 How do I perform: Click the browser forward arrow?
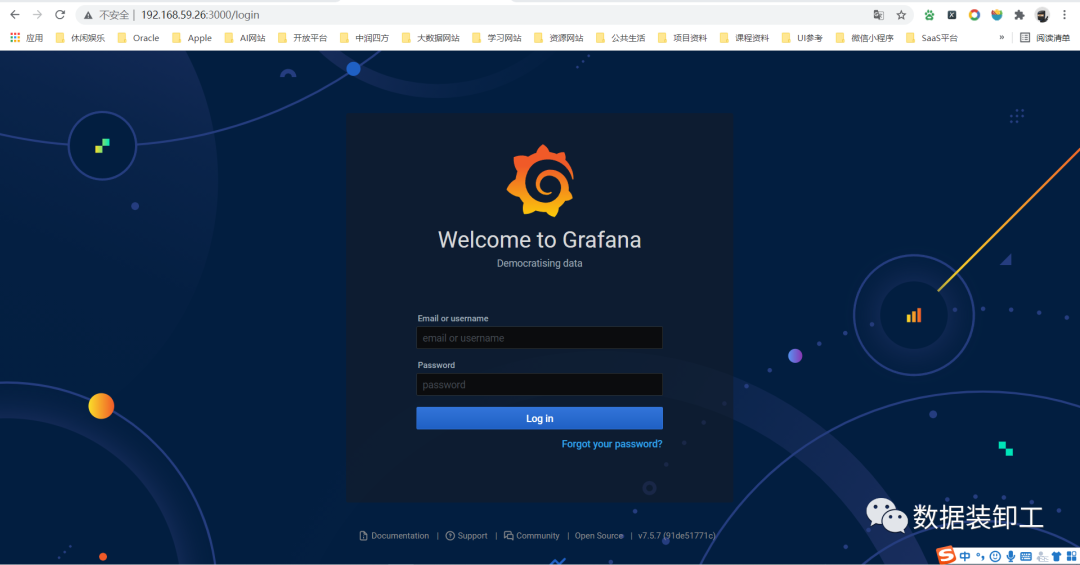(37, 14)
